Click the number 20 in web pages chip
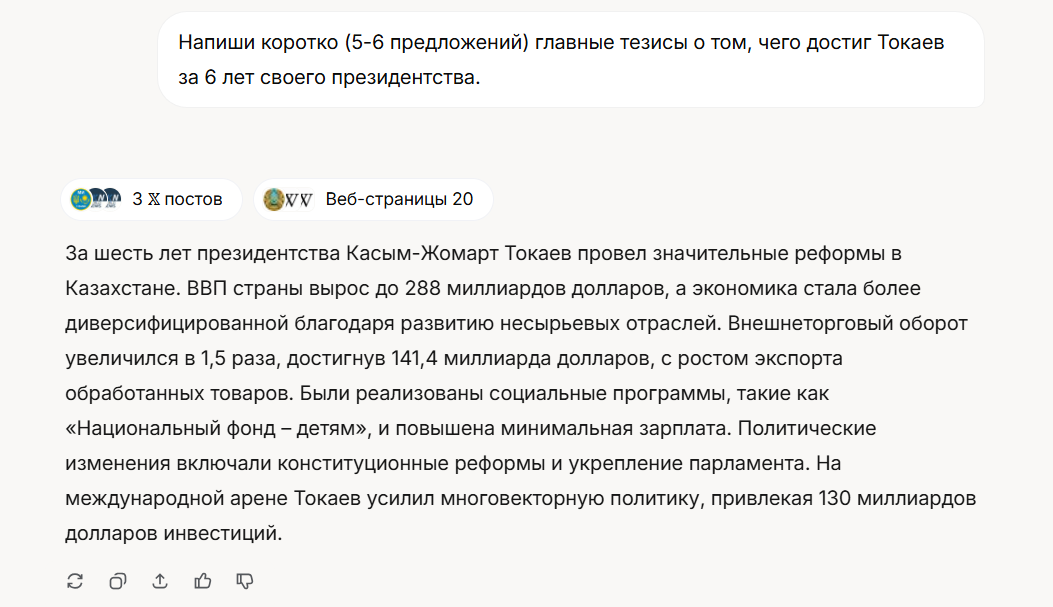Image resolution: width=1053 pixels, height=607 pixels. click(463, 199)
